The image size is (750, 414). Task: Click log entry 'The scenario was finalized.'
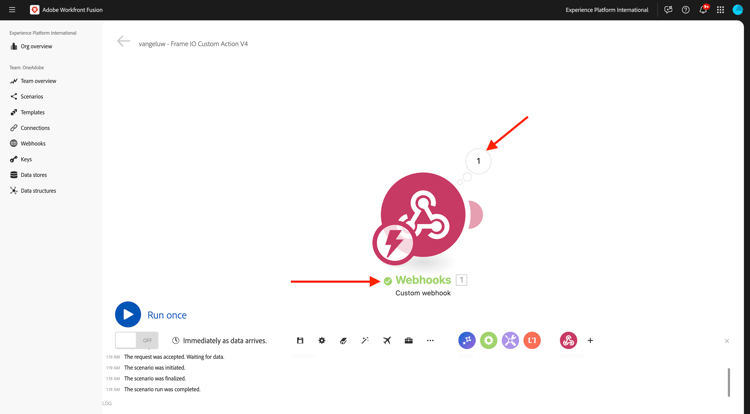155,379
